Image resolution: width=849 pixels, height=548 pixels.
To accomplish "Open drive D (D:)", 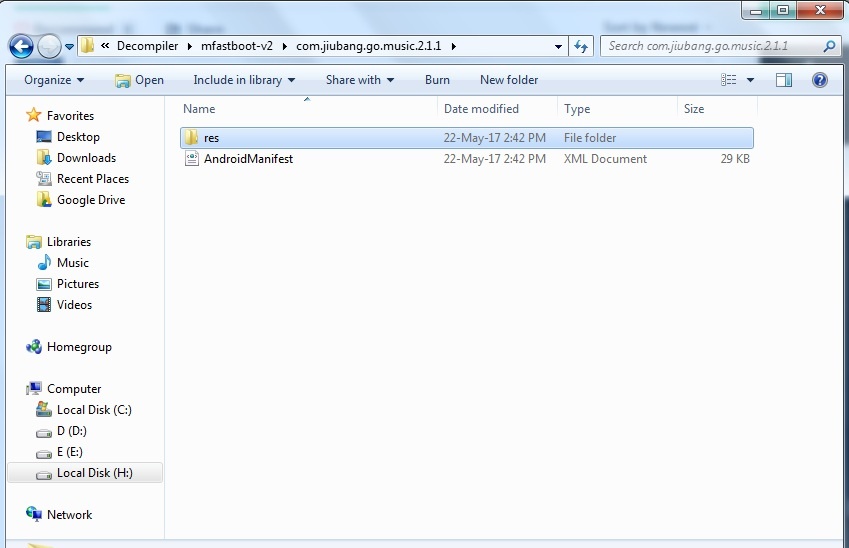I will point(71,431).
